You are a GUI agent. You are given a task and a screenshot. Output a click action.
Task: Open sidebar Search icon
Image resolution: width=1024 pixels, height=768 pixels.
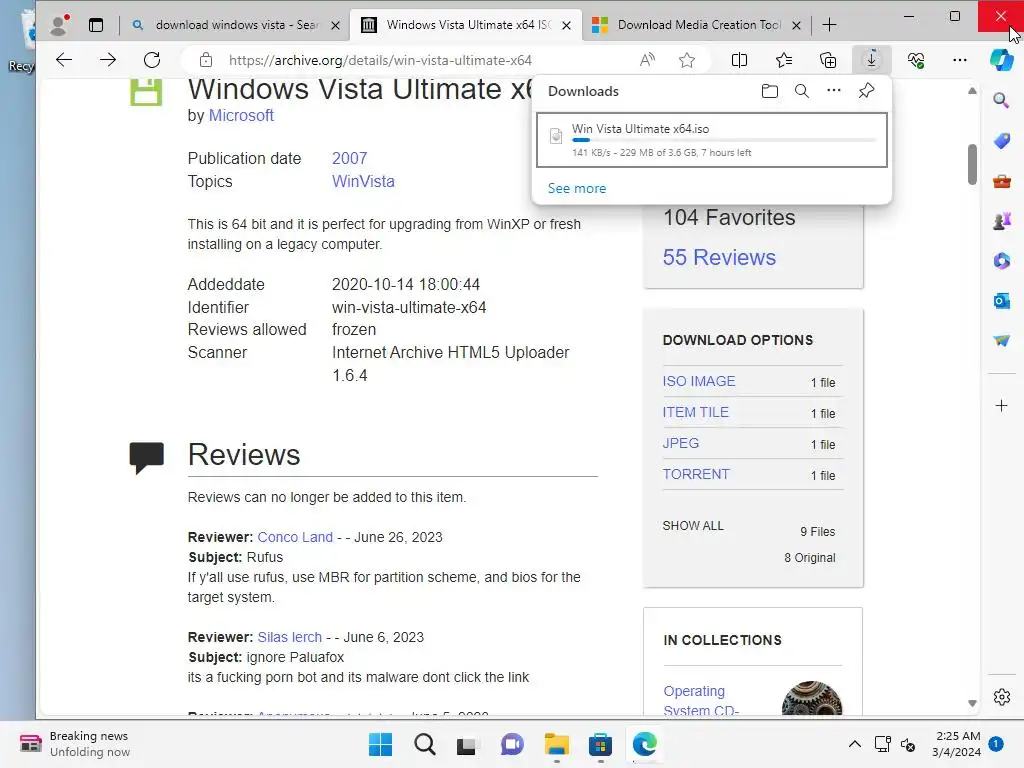point(1001,101)
